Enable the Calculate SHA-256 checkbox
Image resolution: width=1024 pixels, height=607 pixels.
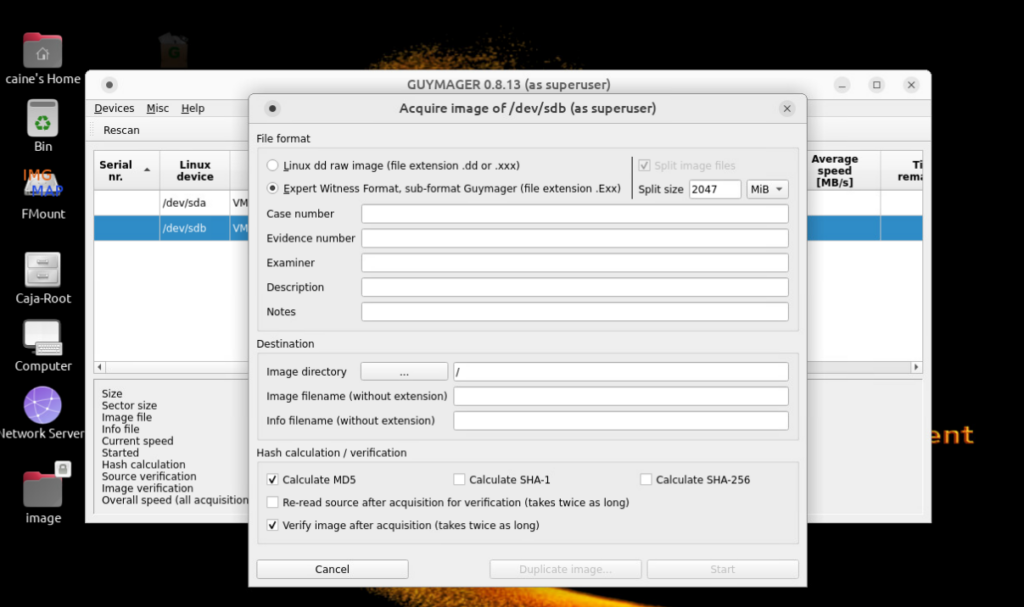(646, 480)
